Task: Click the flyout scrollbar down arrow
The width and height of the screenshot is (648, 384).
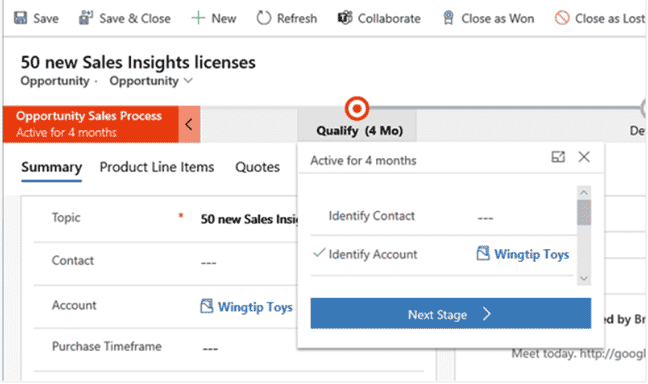Action: [x=584, y=279]
